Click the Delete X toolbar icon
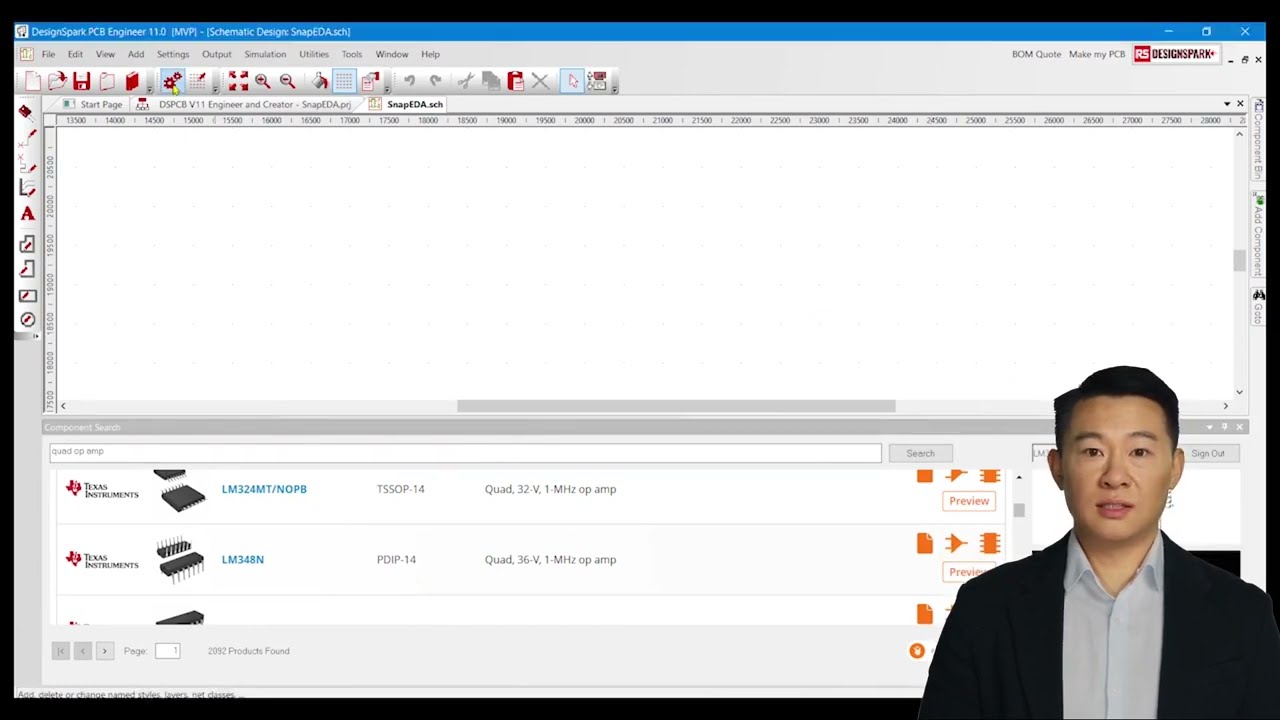Viewport: 1280px width, 720px height. click(x=540, y=81)
